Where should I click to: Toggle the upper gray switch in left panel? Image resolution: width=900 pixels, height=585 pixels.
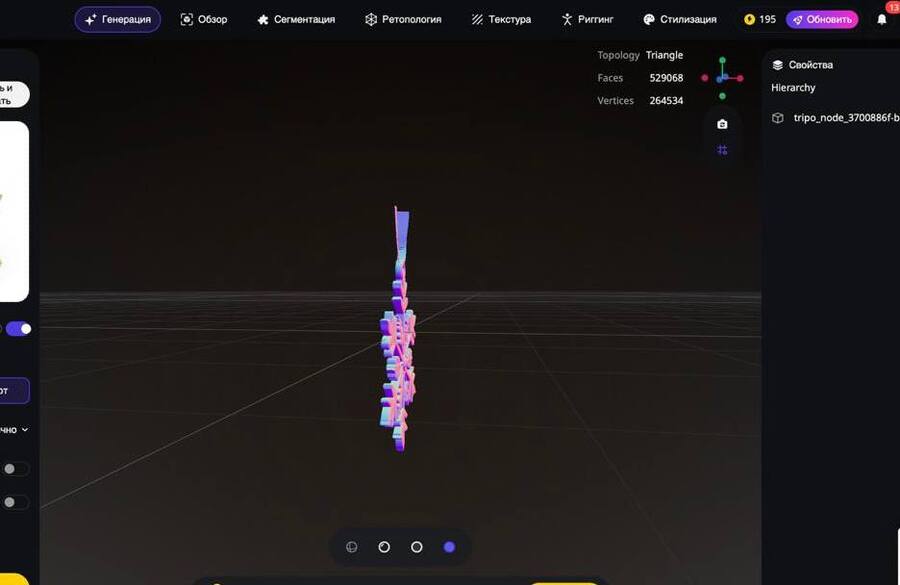pos(14,469)
